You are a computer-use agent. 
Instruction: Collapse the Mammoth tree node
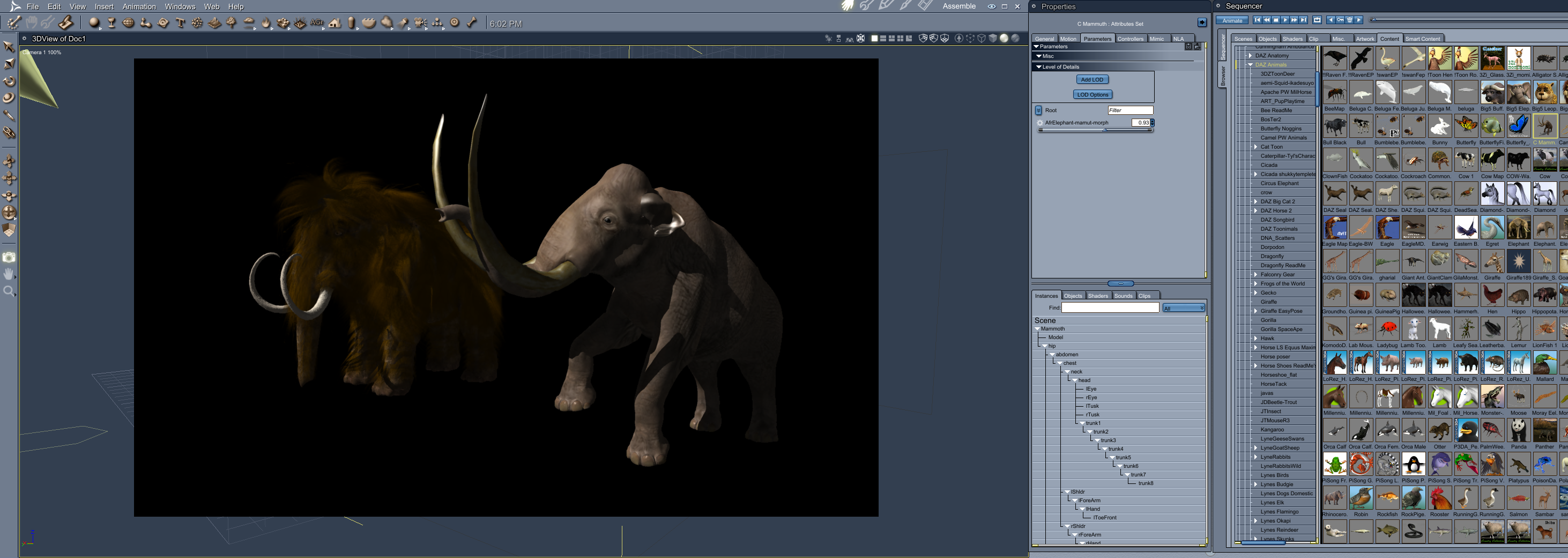coord(1037,329)
